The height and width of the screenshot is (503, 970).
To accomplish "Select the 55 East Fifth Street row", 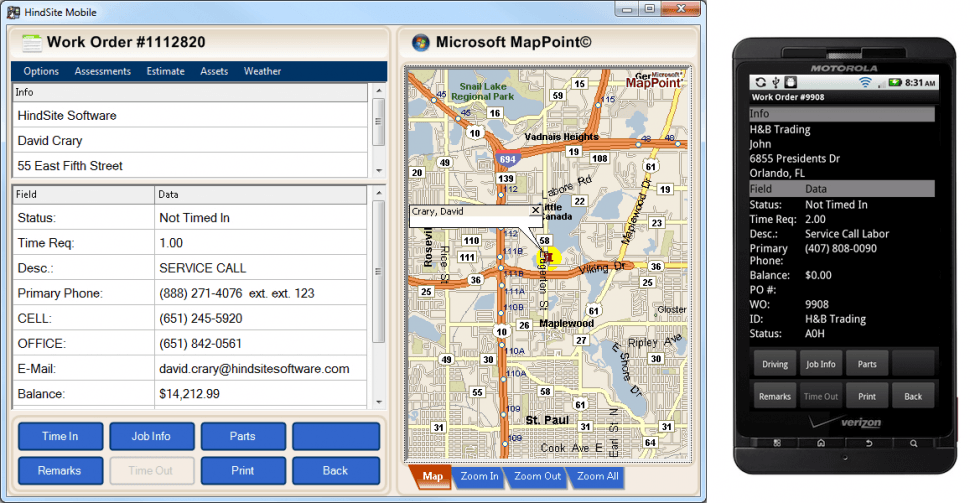I will click(191, 166).
